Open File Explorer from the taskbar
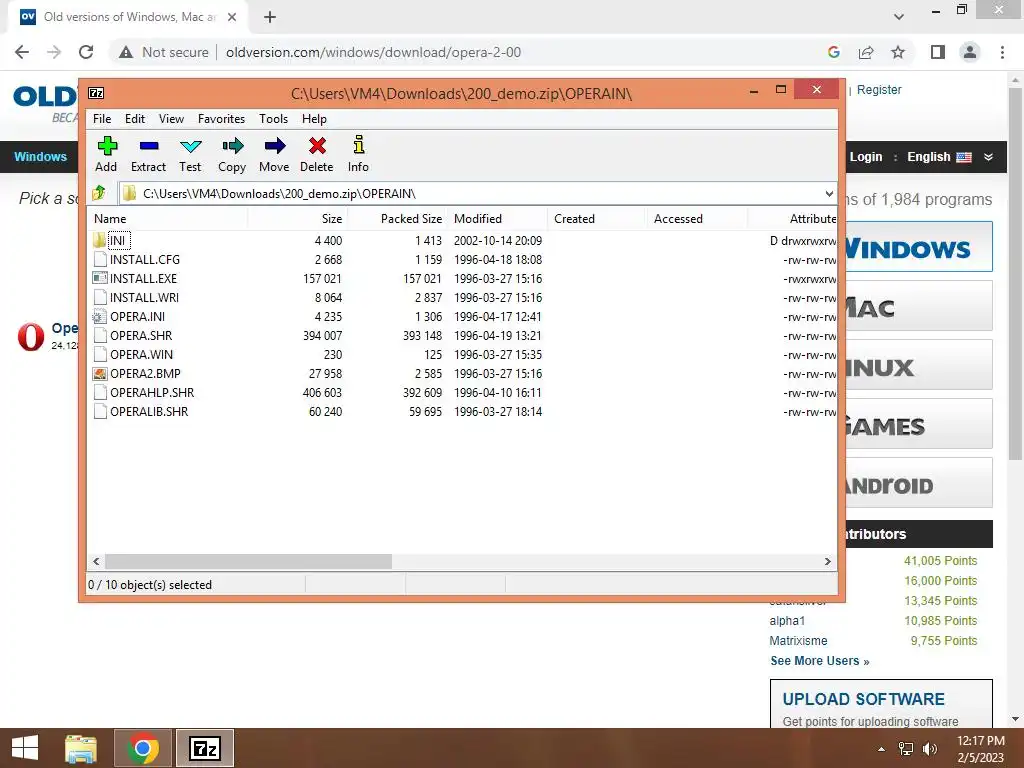Image resolution: width=1024 pixels, height=768 pixels. 81,748
